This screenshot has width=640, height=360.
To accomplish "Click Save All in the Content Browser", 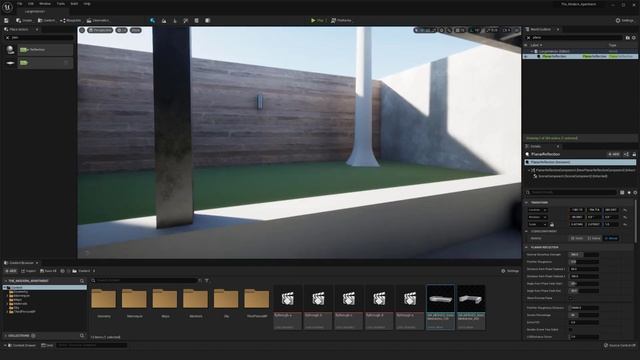I will click(x=48, y=271).
